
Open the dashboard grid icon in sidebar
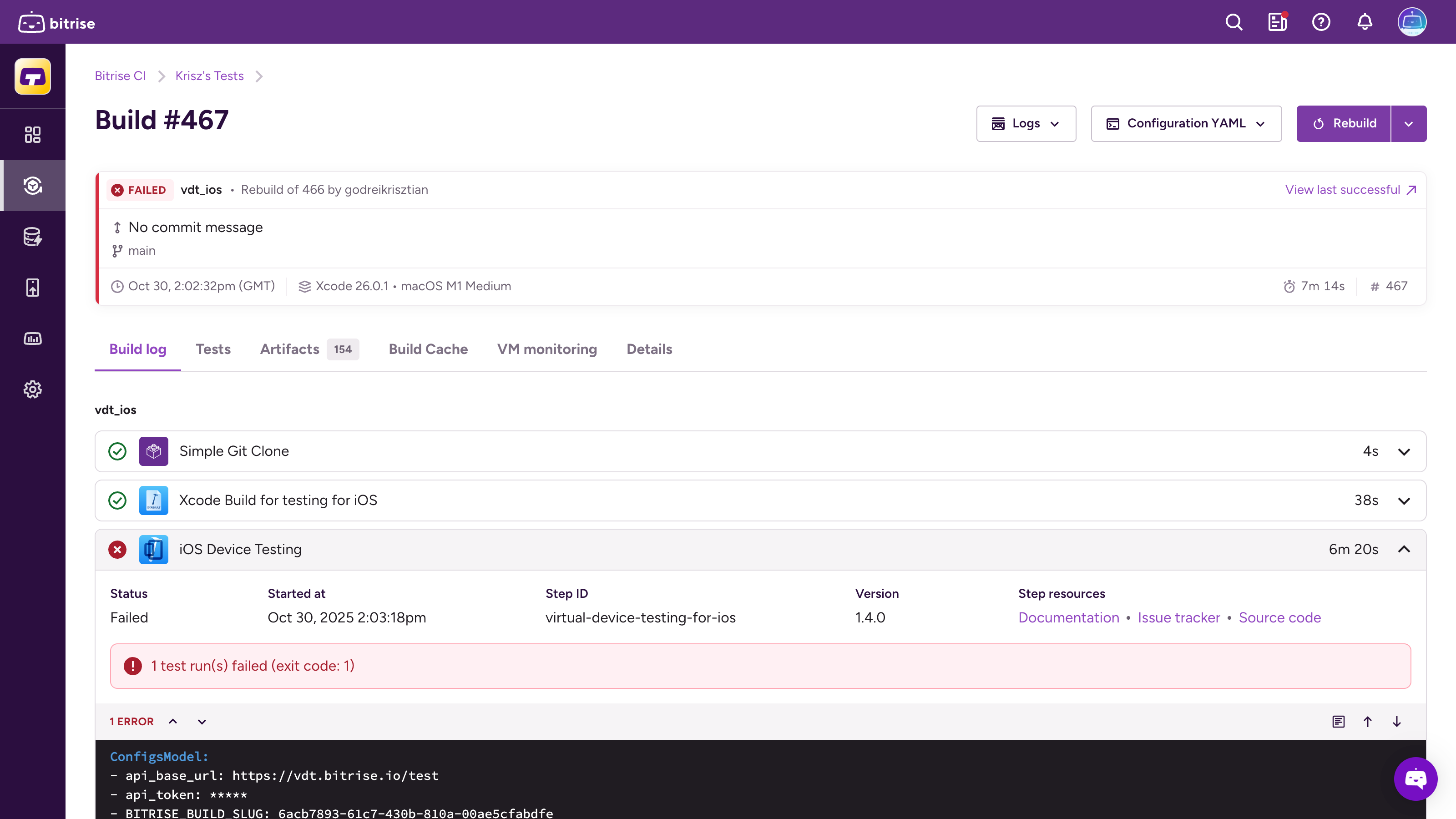click(33, 135)
